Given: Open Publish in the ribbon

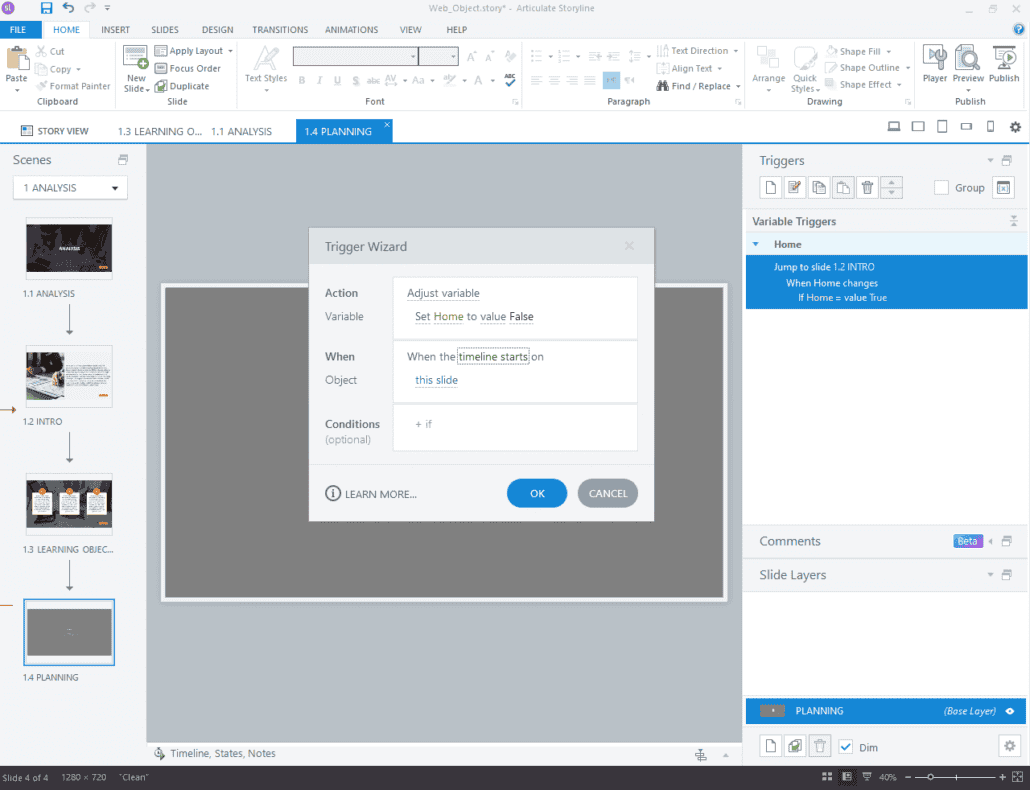Looking at the screenshot, I should [1003, 65].
